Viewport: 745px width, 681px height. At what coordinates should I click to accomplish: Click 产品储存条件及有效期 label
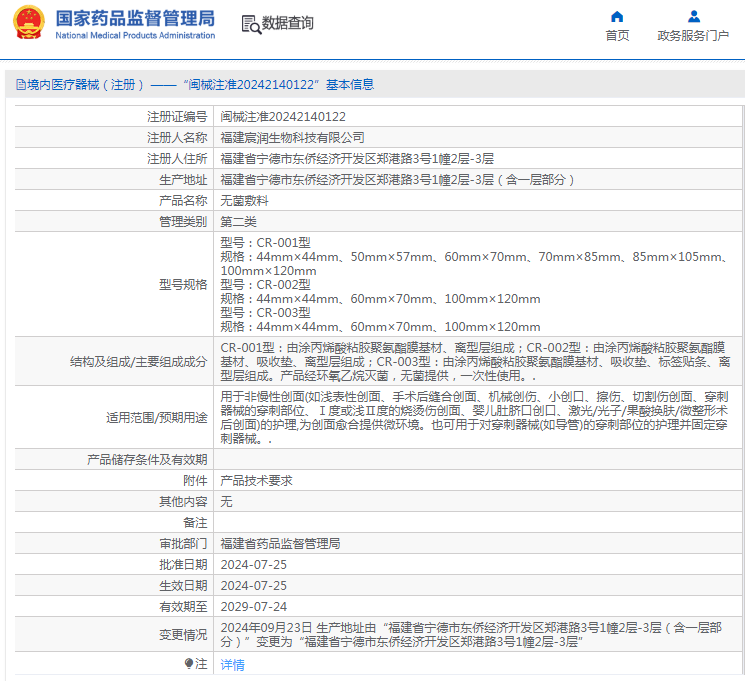point(147,460)
